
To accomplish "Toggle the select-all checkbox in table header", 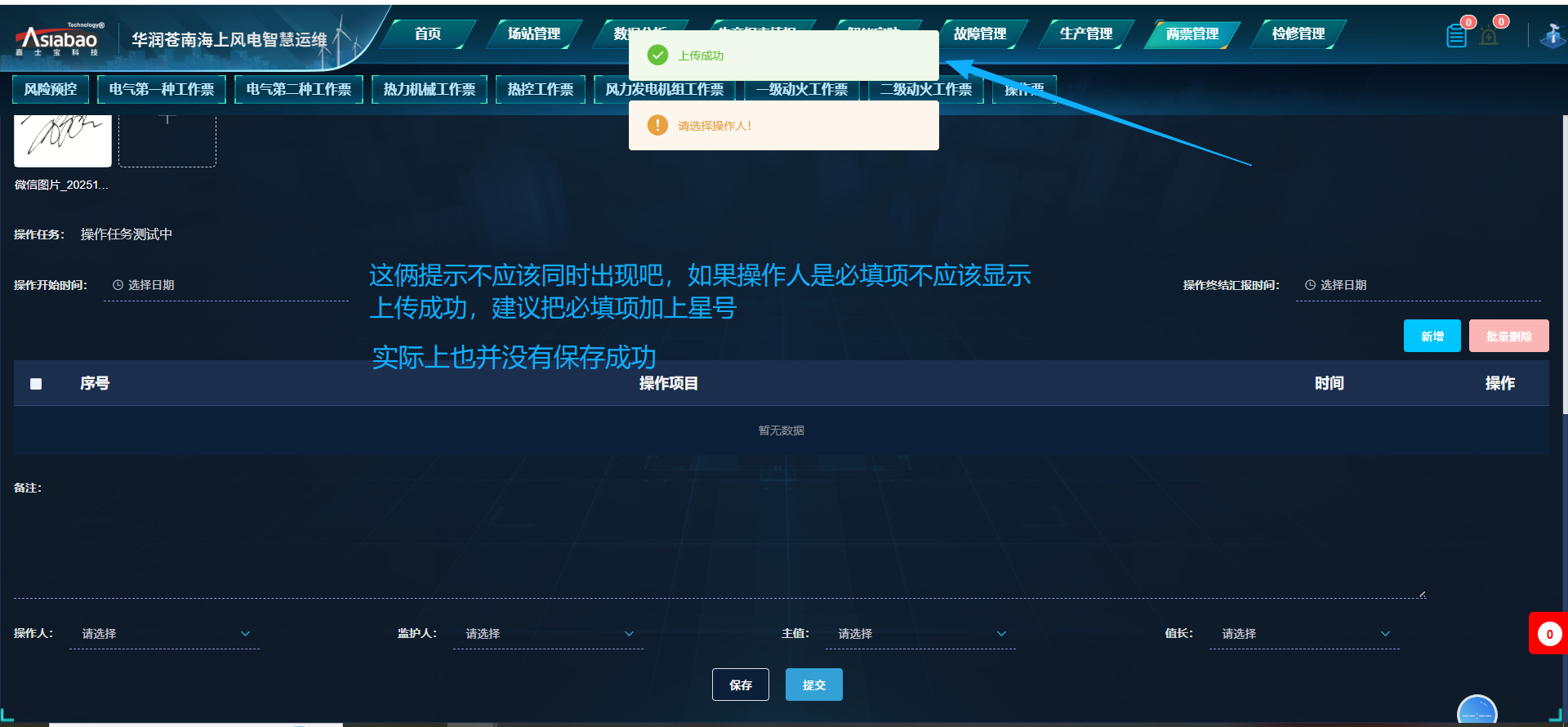I will coord(36,384).
